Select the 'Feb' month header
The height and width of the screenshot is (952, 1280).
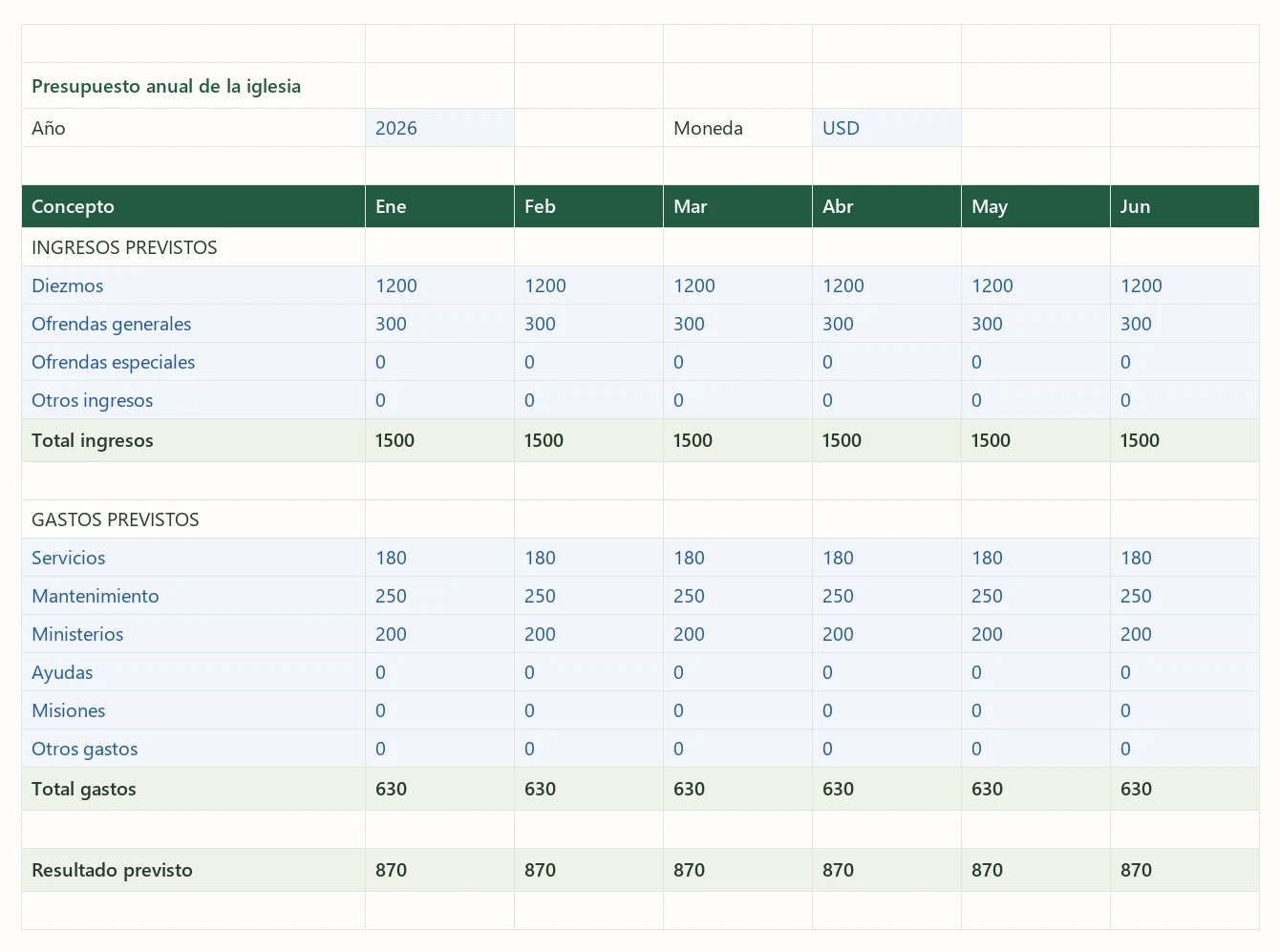588,206
